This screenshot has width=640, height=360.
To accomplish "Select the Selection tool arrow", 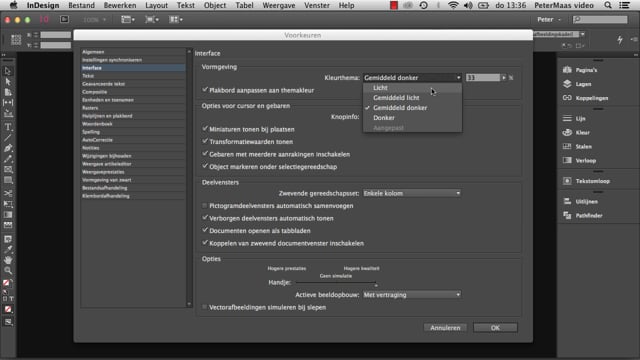I will pos(8,71).
